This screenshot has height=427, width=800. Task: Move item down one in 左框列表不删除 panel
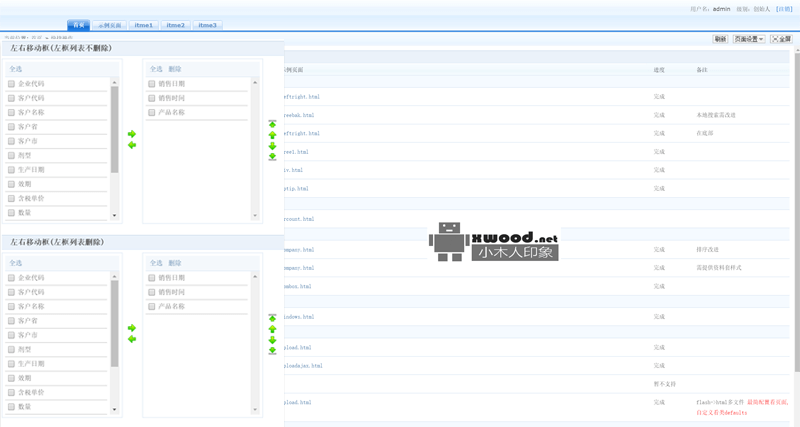pos(272,146)
